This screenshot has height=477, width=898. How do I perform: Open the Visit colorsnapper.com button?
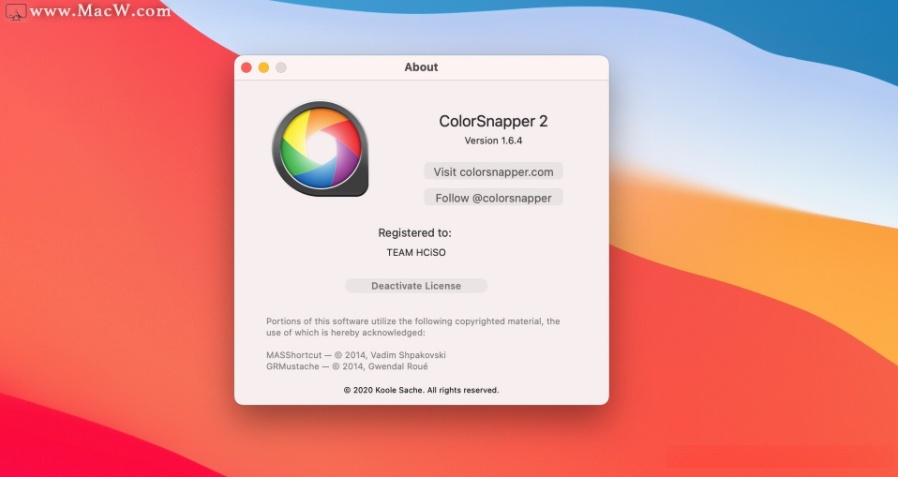click(x=493, y=171)
